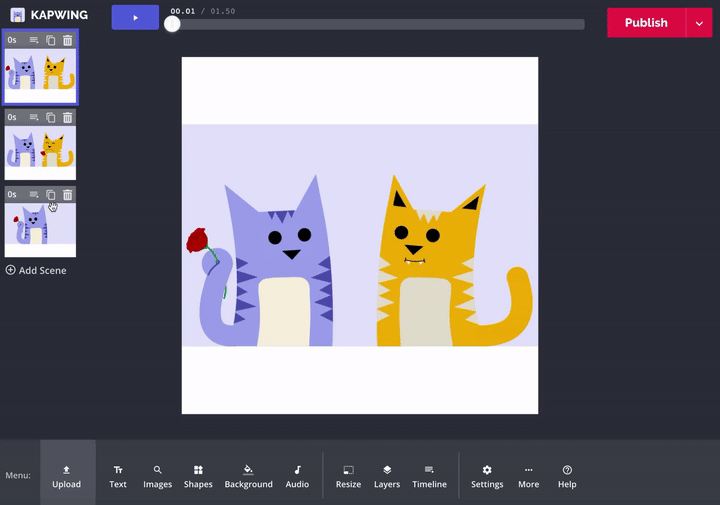Click Add Scene
The image size is (720, 505).
(x=36, y=270)
